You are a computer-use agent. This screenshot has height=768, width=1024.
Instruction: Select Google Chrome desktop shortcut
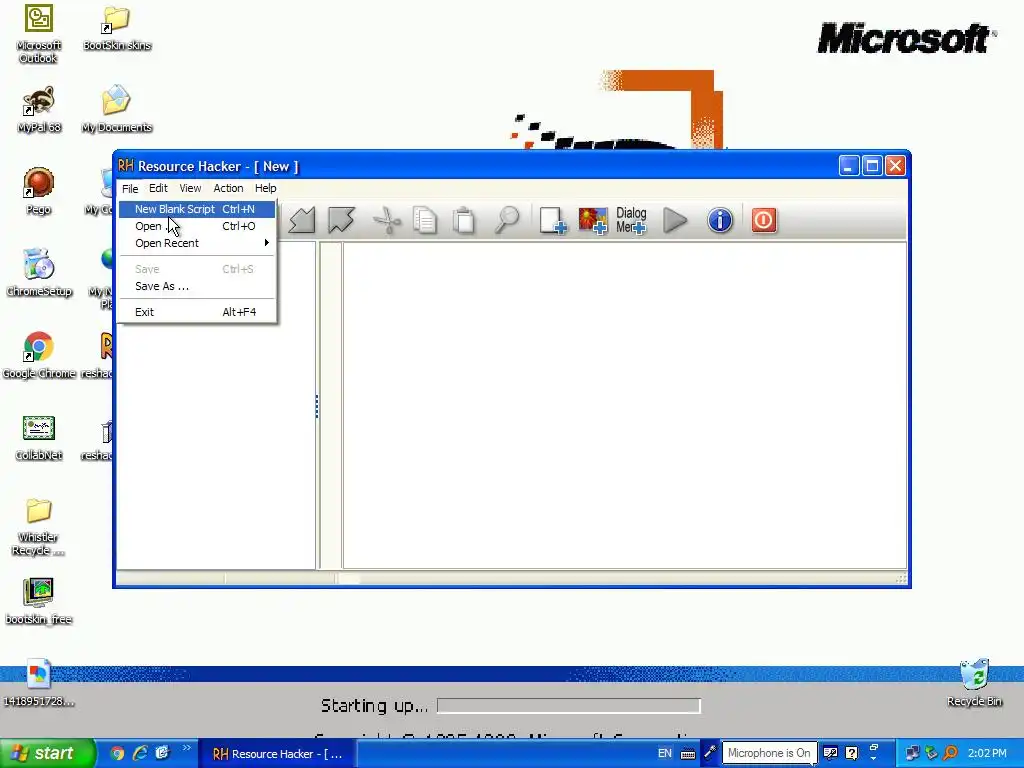pos(39,355)
